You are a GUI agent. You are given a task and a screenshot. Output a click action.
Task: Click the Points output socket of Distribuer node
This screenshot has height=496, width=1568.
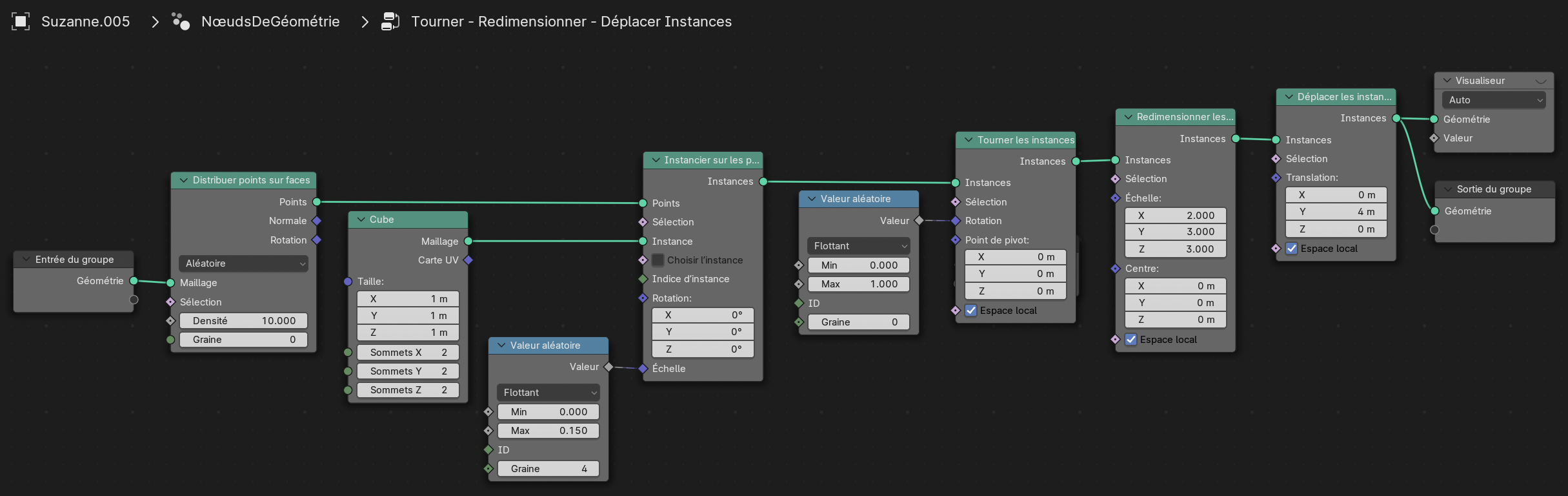tap(317, 202)
